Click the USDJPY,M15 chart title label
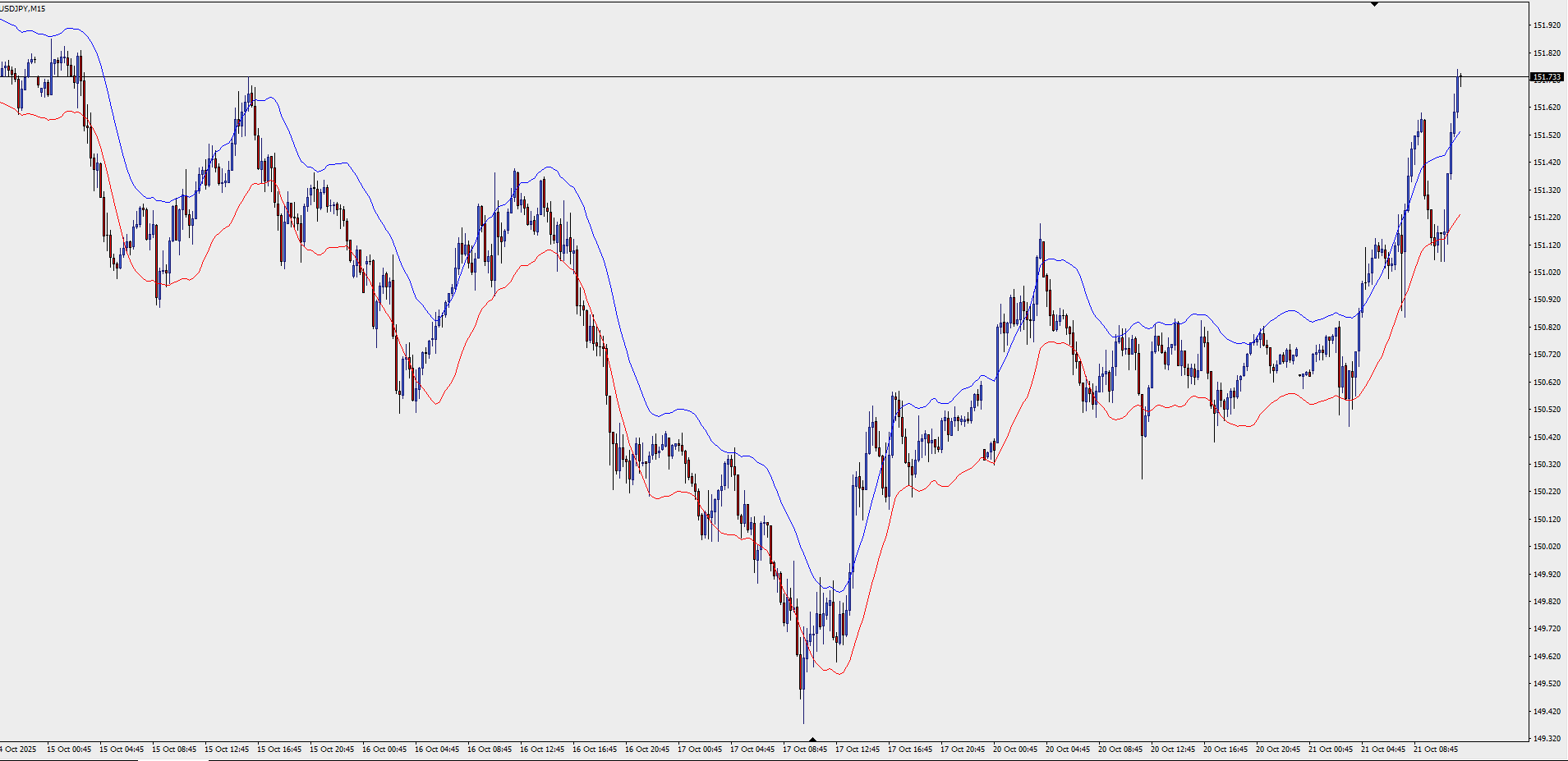Viewport: 1568px width, 761px height. point(23,9)
